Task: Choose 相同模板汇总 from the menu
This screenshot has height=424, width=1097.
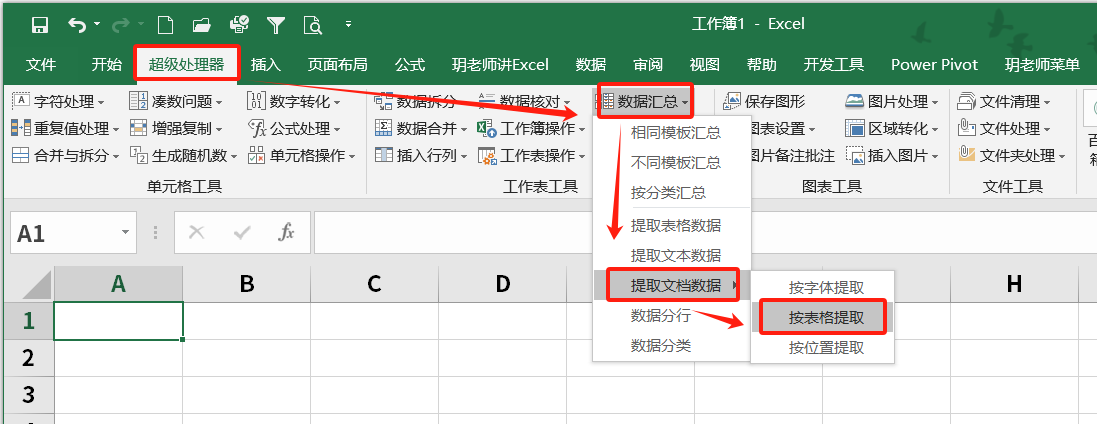Action: click(675, 132)
